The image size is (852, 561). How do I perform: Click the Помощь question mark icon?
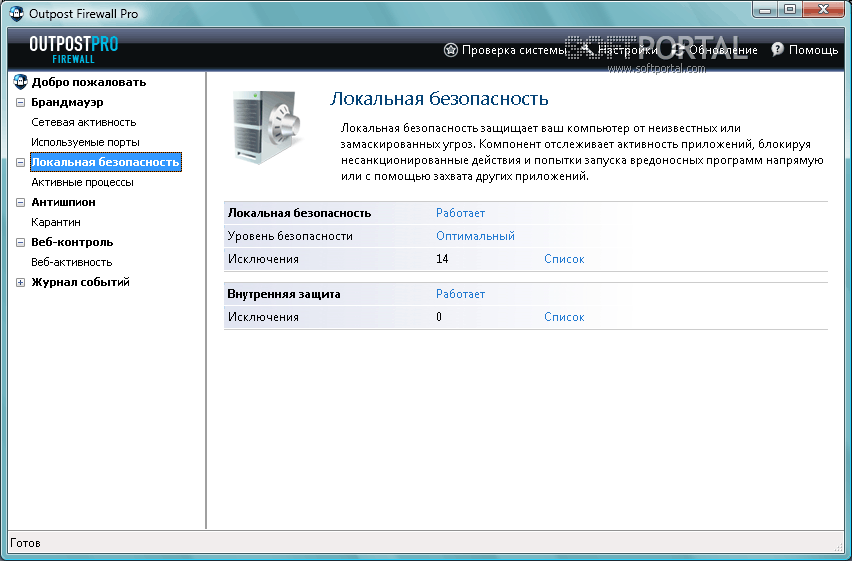tap(778, 49)
